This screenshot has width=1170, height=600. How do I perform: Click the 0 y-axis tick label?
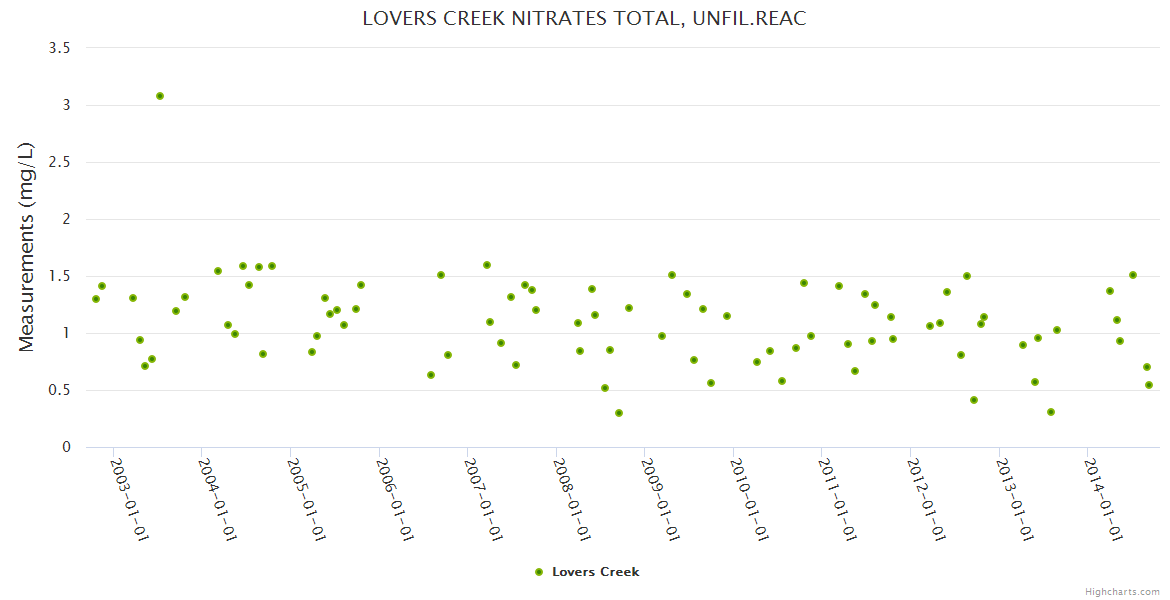(67, 447)
